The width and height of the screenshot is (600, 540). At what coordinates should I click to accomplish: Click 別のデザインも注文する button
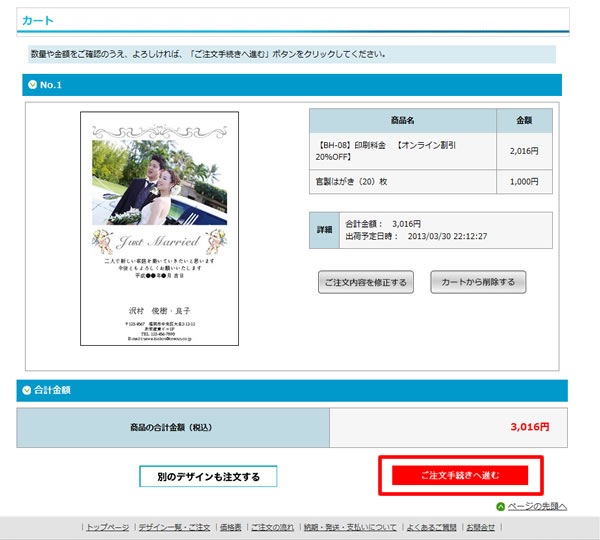click(x=208, y=476)
